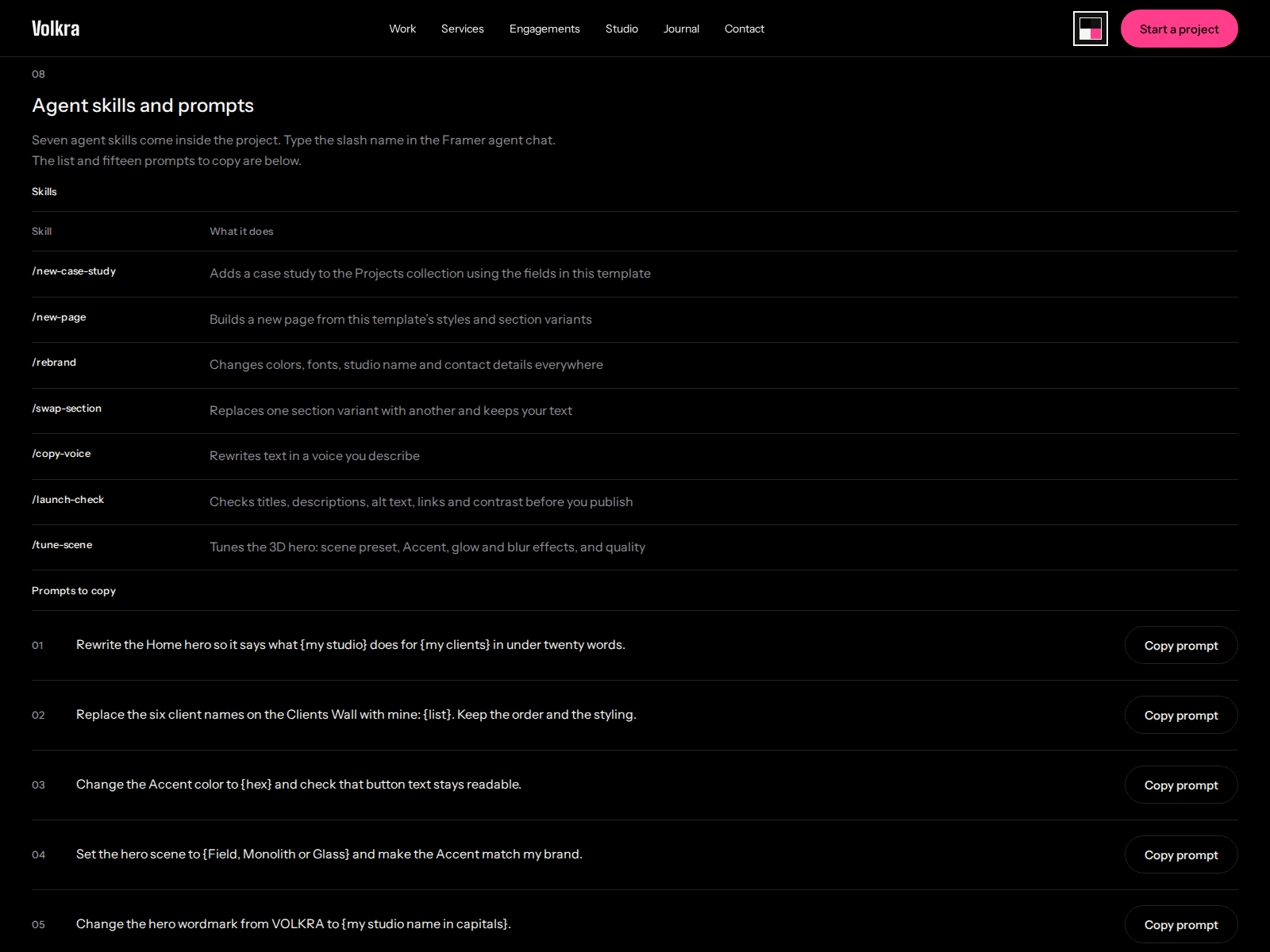Select Studio in the navigation bar
Image resolution: width=1270 pixels, height=952 pixels.
click(x=622, y=29)
